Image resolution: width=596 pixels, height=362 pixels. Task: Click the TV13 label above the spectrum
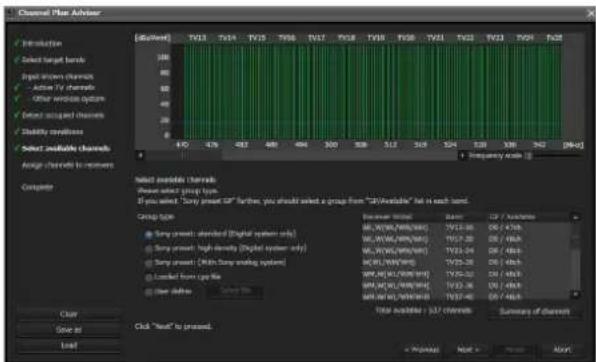point(197,38)
